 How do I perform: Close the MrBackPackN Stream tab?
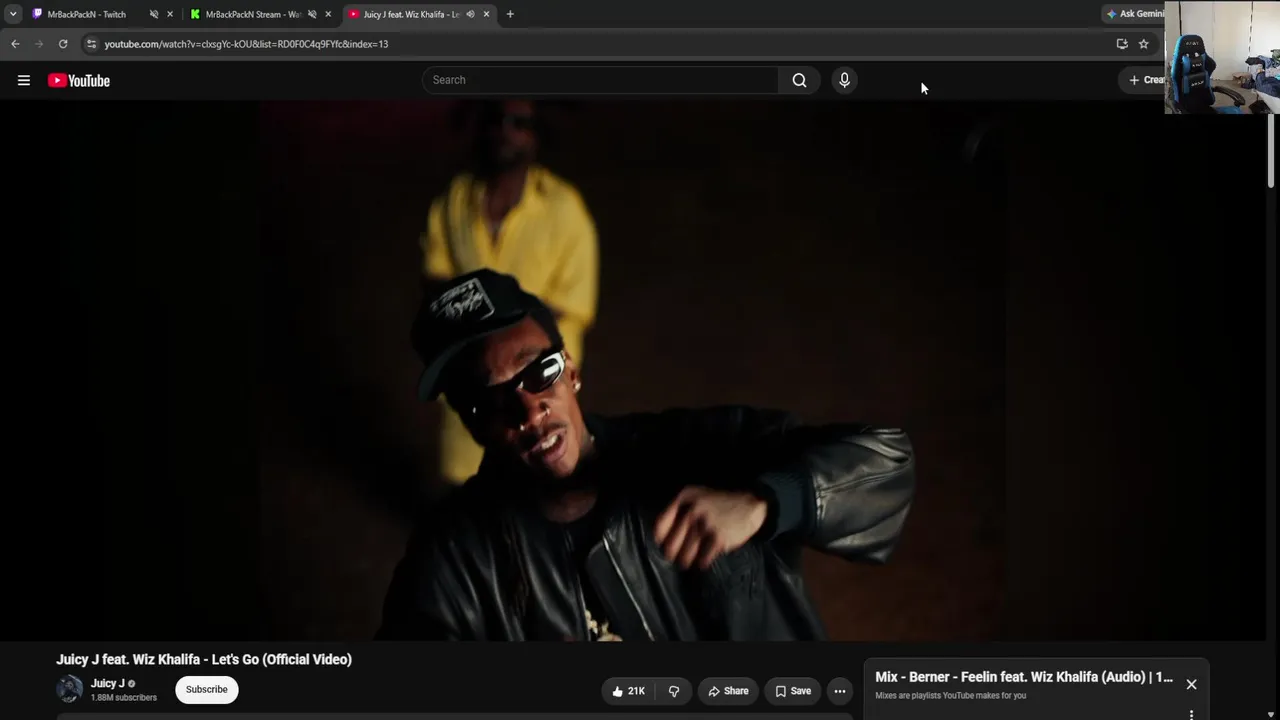(328, 14)
